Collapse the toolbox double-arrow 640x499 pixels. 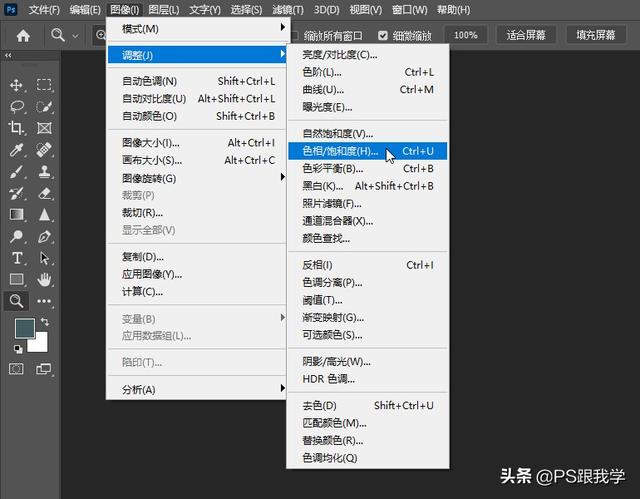pos(8,55)
